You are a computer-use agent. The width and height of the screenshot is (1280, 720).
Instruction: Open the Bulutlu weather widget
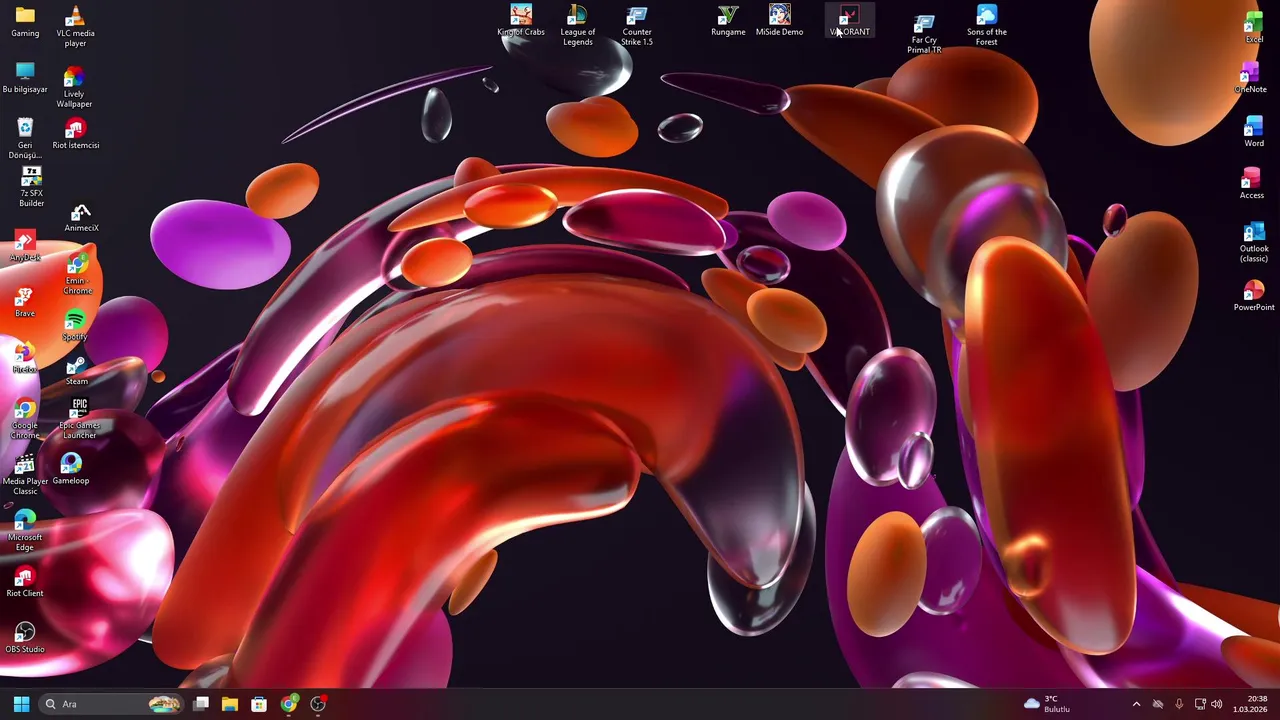[x=1047, y=704]
